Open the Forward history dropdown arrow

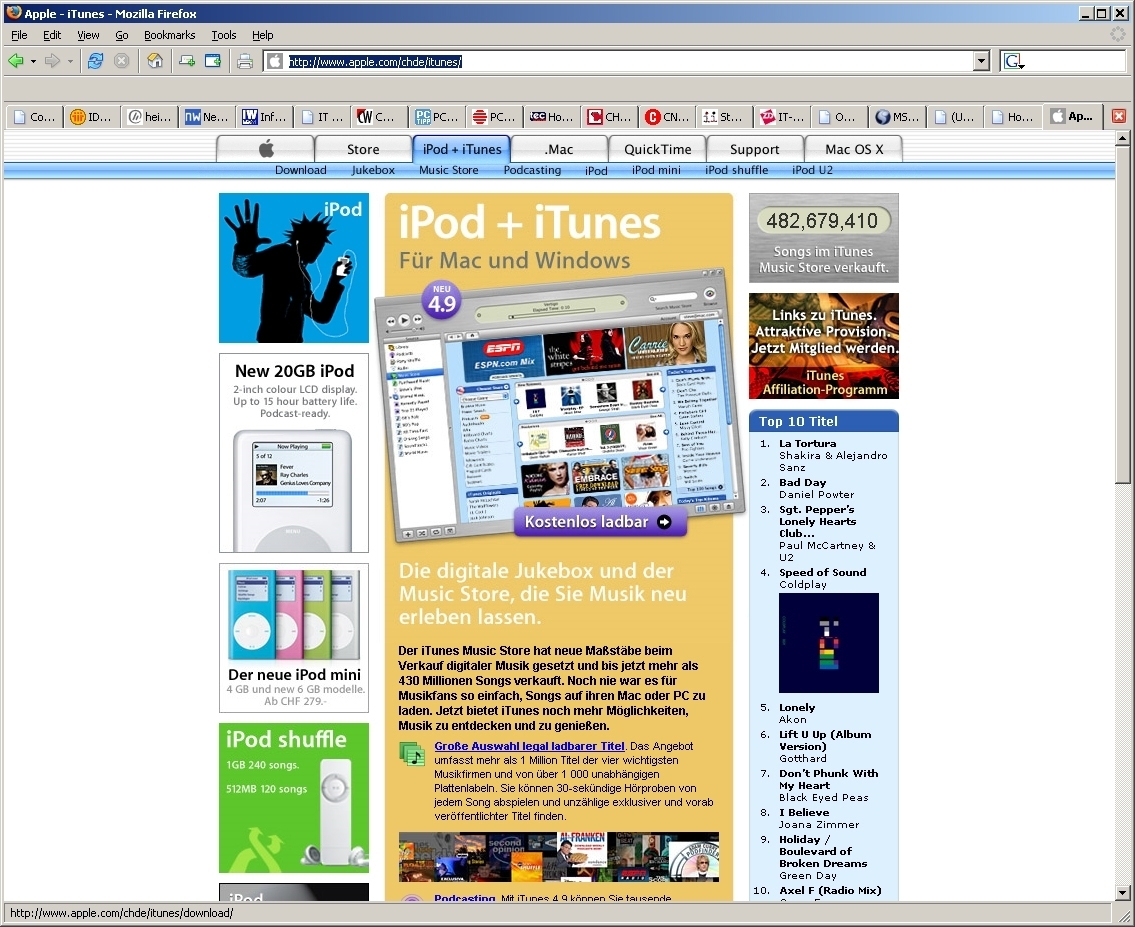[70, 62]
